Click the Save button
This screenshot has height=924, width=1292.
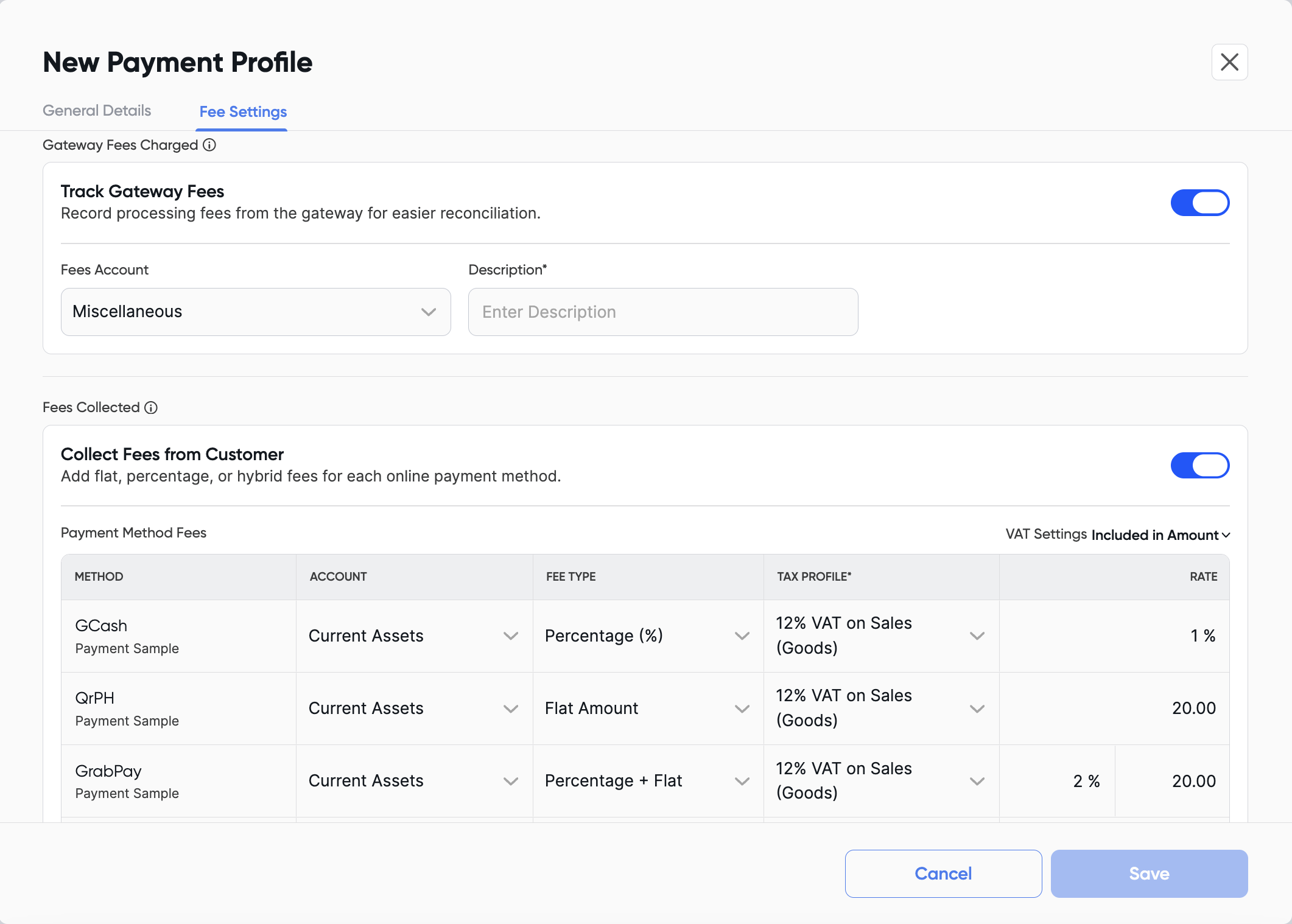[1149, 873]
